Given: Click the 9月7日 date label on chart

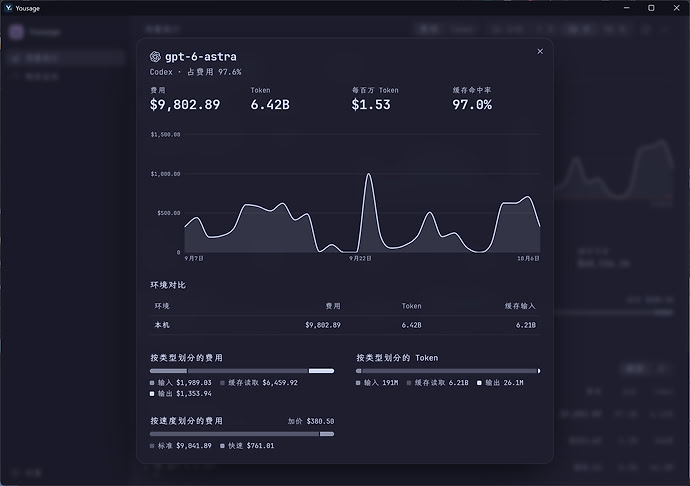Looking at the screenshot, I should click(194, 258).
